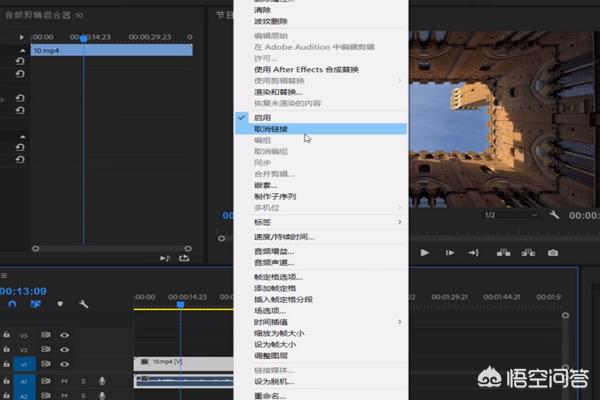Choose 速度/持续时间 from context menu
Image resolution: width=600 pixels, height=400 pixels.
[x=284, y=237]
